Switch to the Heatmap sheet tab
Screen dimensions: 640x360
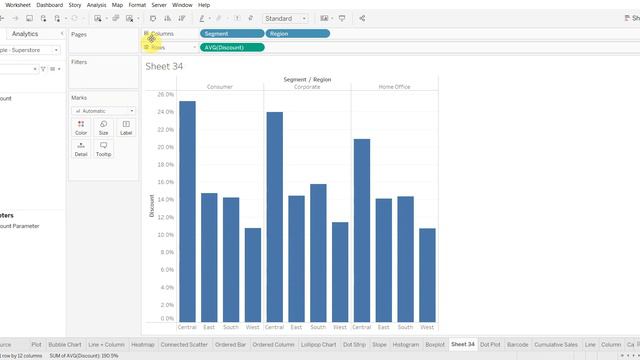click(x=143, y=344)
